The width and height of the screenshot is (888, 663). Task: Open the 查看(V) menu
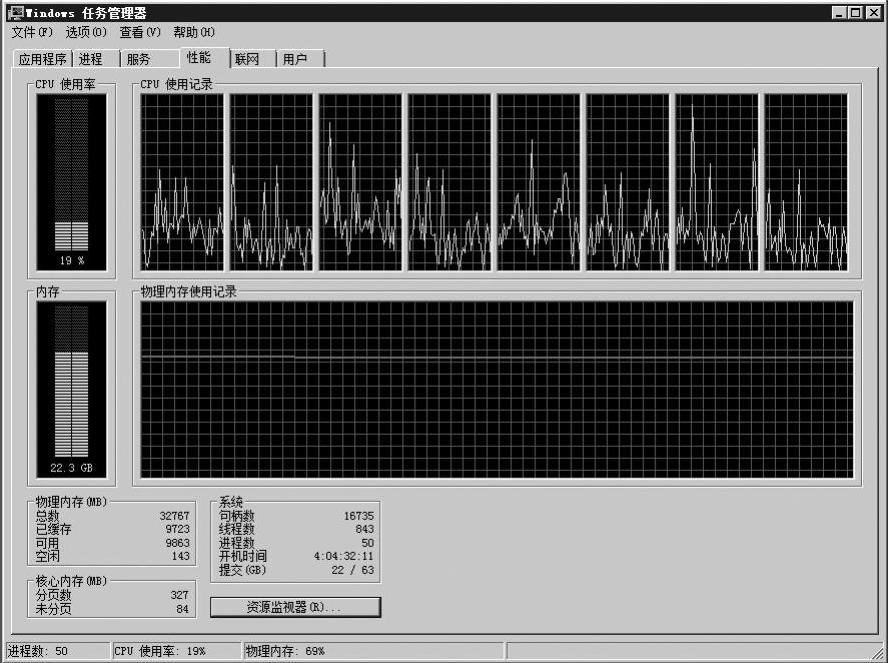pyautogui.click(x=140, y=32)
